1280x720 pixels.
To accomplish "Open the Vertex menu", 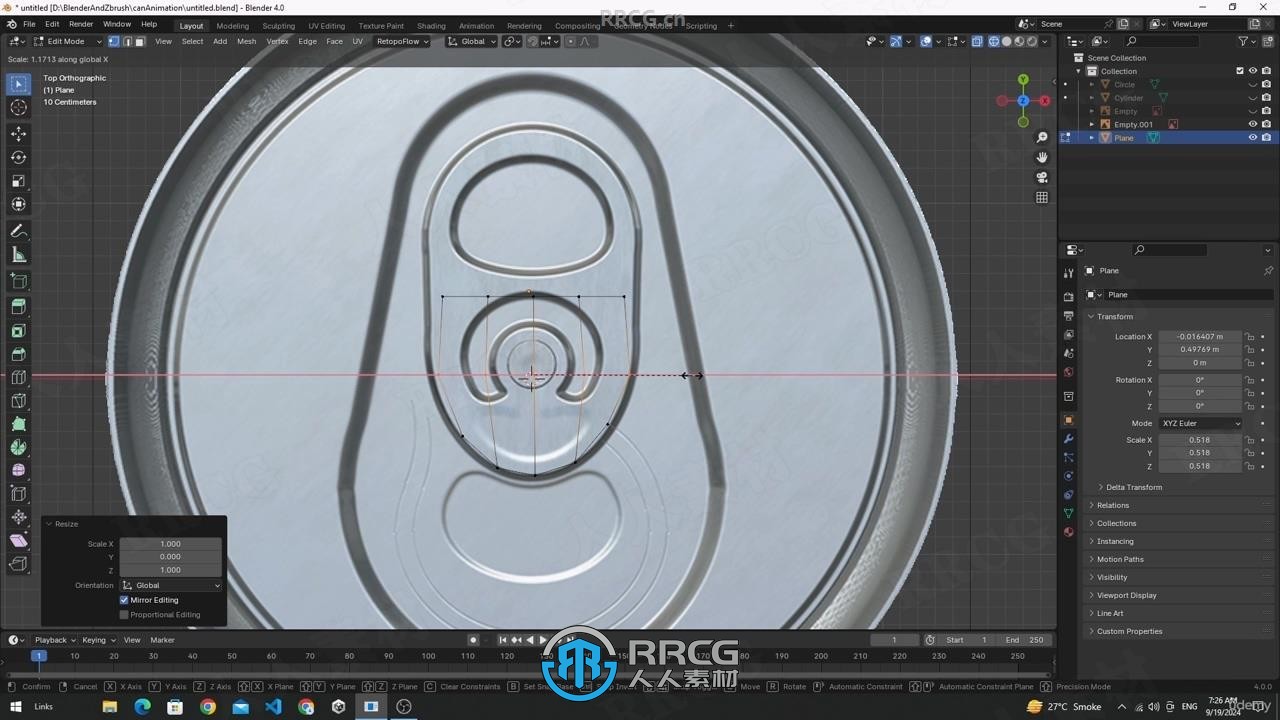I will (277, 41).
